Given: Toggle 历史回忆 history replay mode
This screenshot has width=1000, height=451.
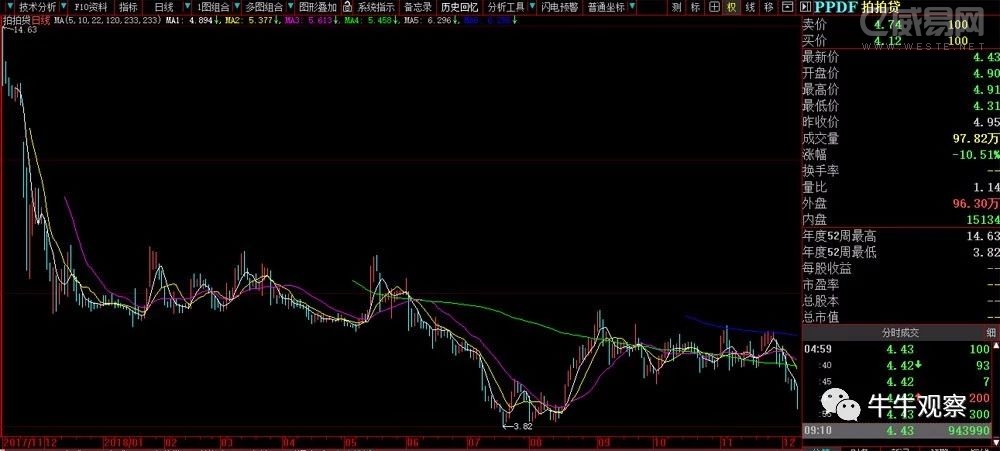Looking at the screenshot, I should click(x=460, y=6).
